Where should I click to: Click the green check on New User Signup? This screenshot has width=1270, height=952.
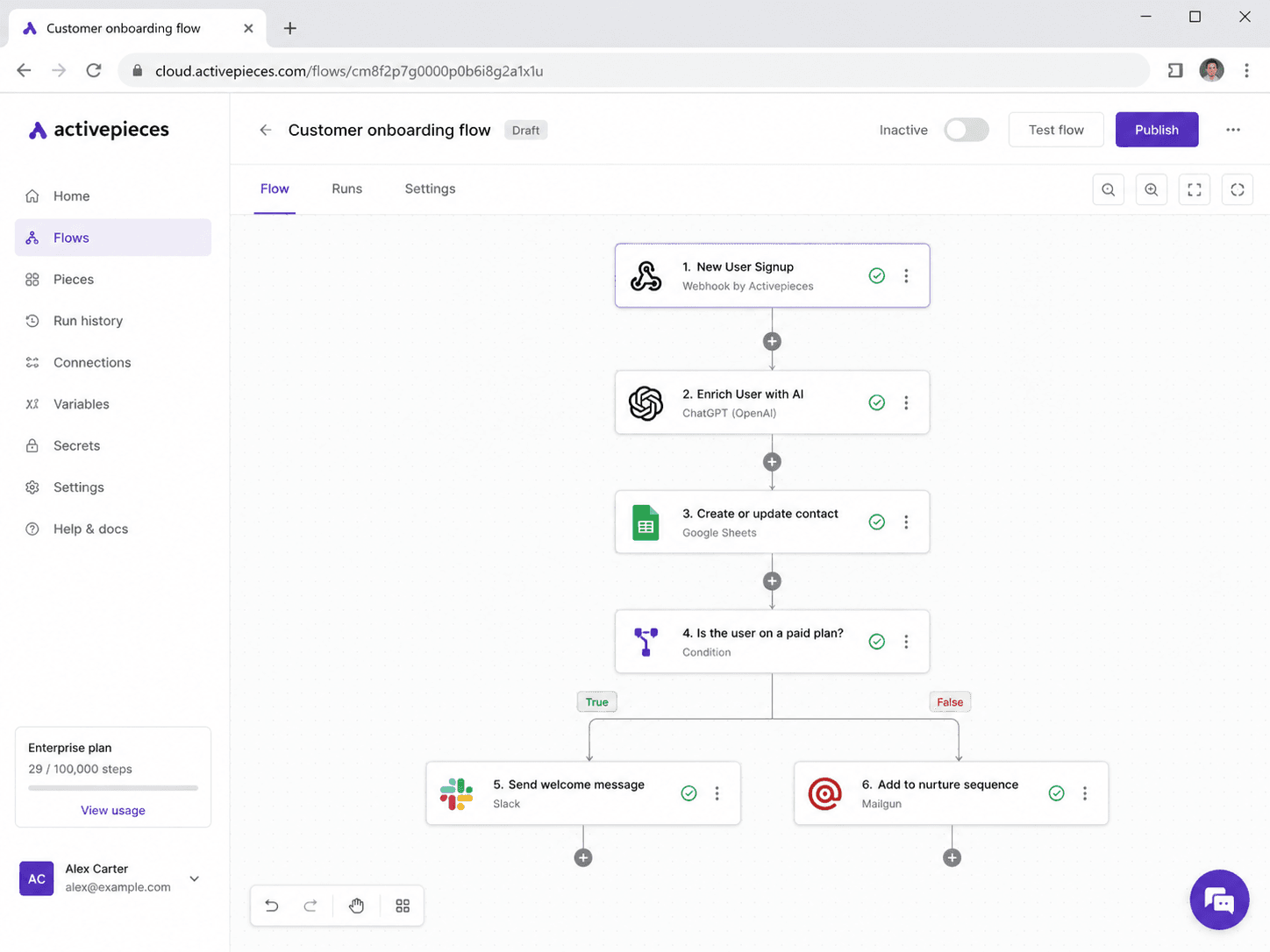877,276
